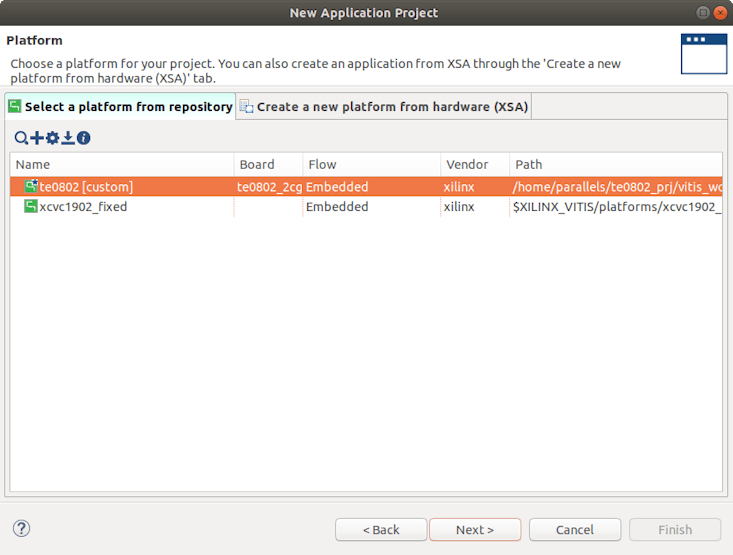The width and height of the screenshot is (733, 555).
Task: Sort by the Vendor column header
Action: pos(474,164)
